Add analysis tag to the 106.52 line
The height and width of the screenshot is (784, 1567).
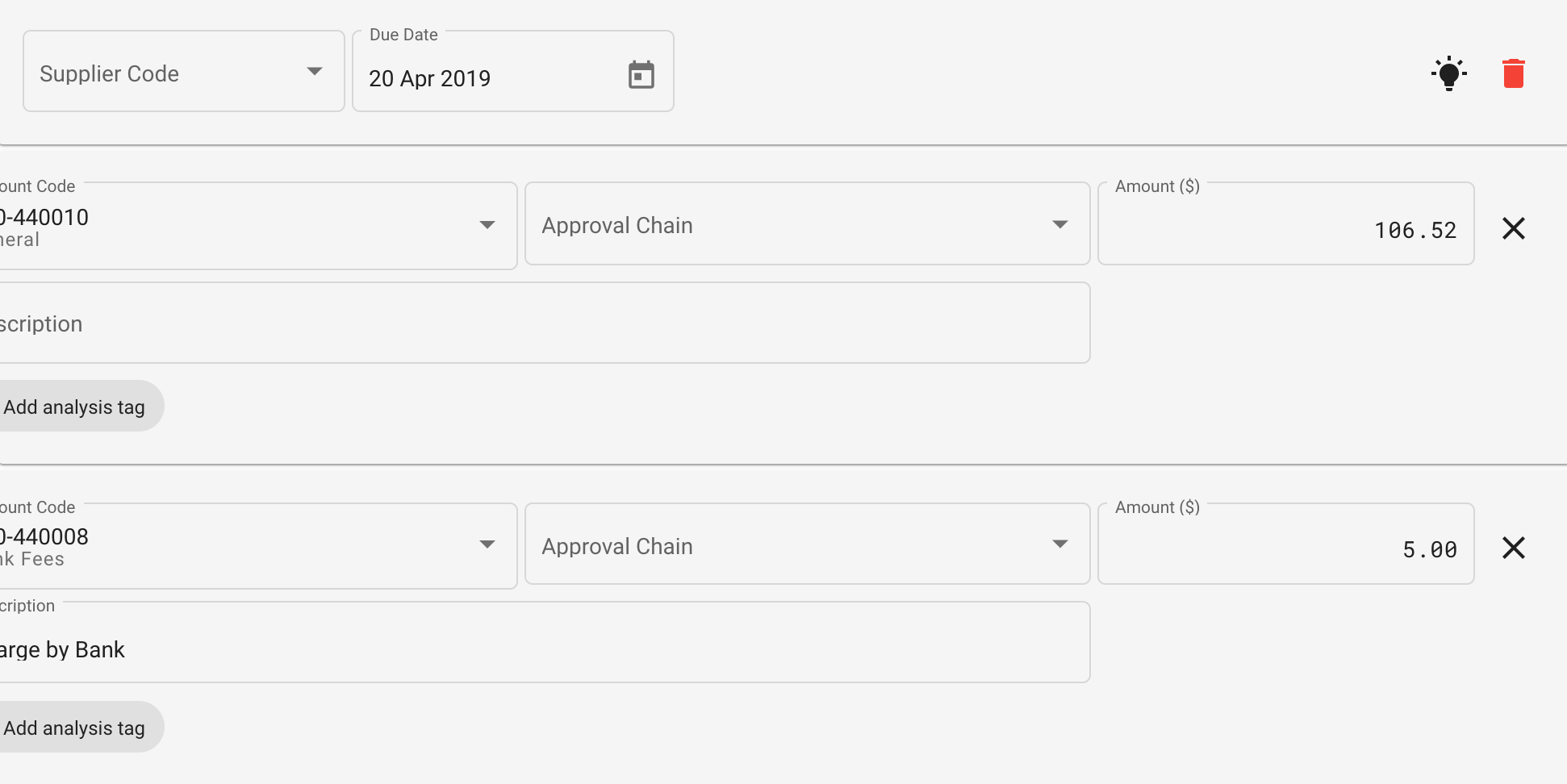click(x=74, y=407)
